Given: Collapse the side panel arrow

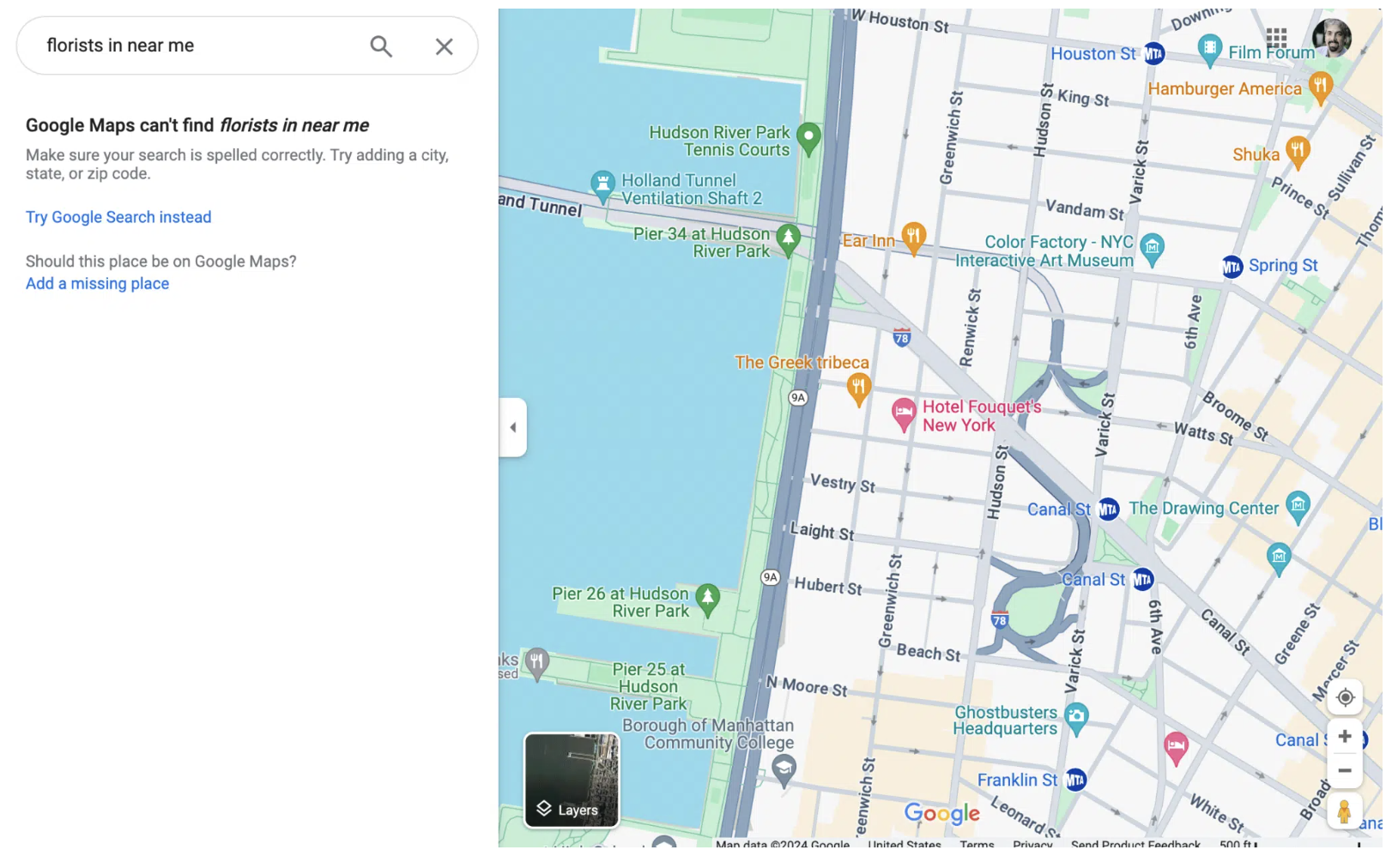Looking at the screenshot, I should (x=512, y=427).
